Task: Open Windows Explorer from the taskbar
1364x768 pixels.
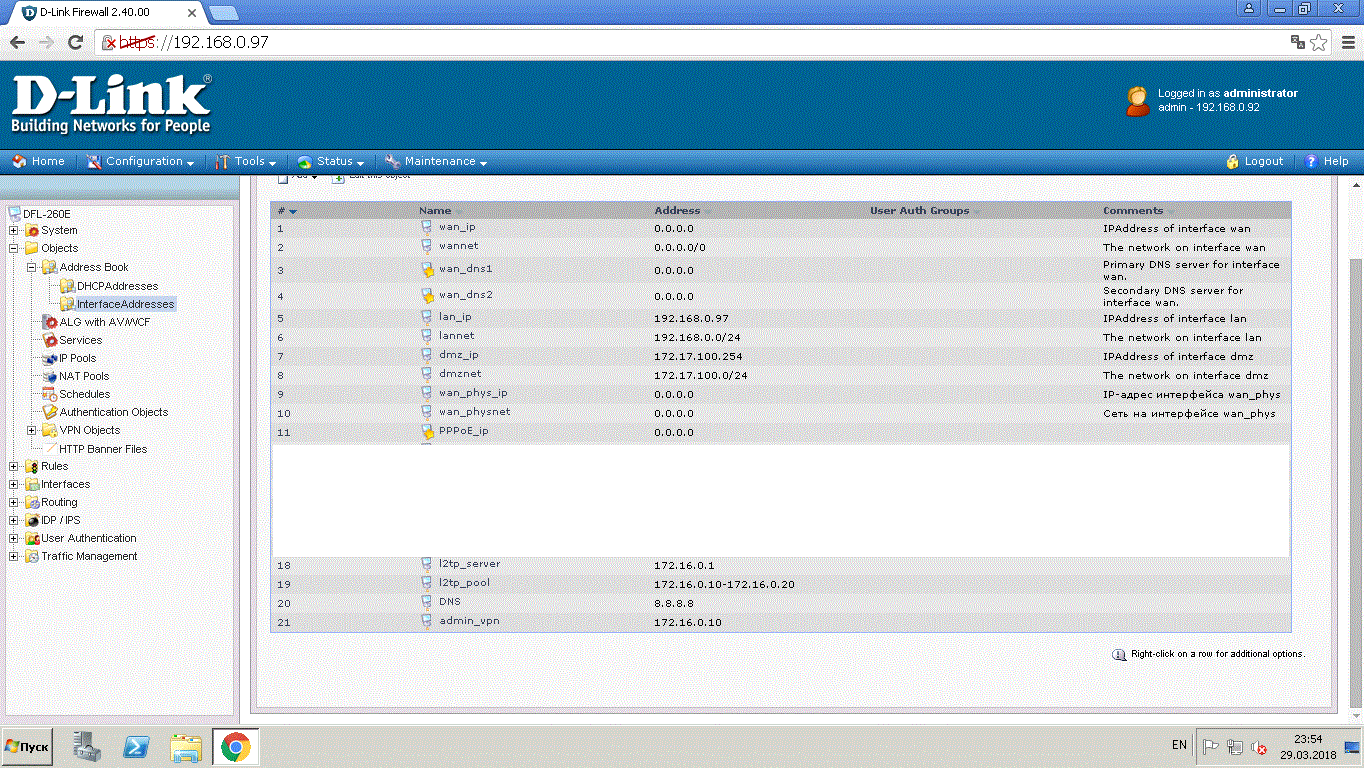Action: pyautogui.click(x=186, y=746)
